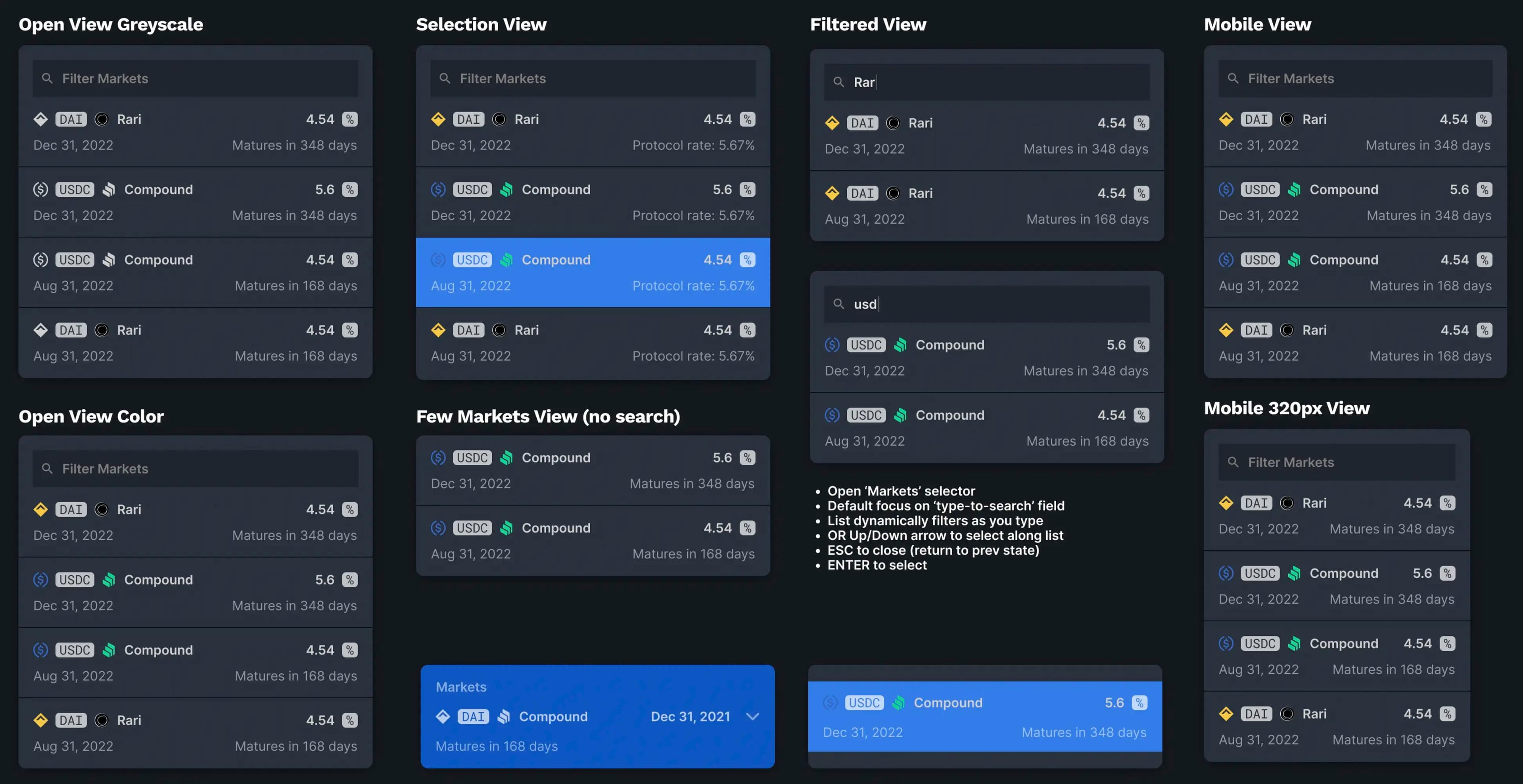This screenshot has width=1523, height=784.
Task: Click Compound logo in highlighted Selection View row
Action: 506,260
